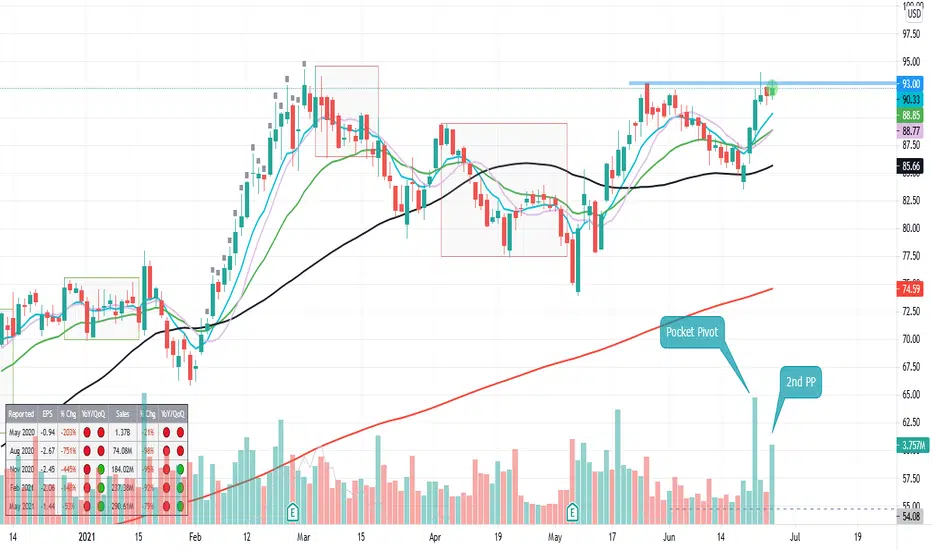Select the green circle marker on the latest candle

(772, 89)
